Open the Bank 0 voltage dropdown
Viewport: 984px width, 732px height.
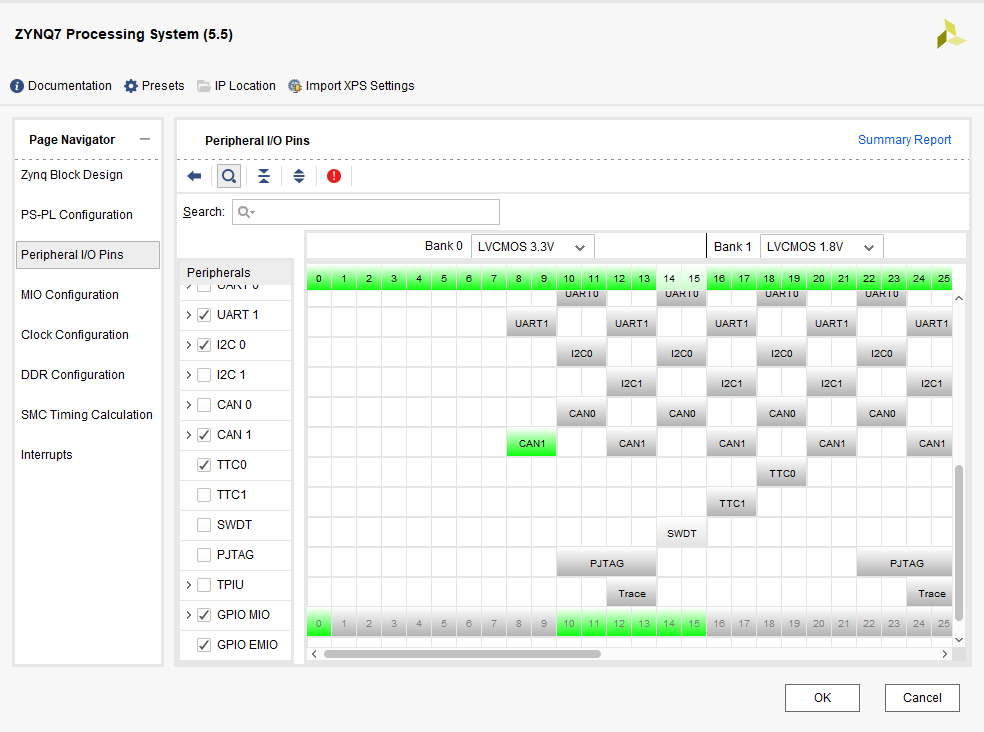click(532, 247)
